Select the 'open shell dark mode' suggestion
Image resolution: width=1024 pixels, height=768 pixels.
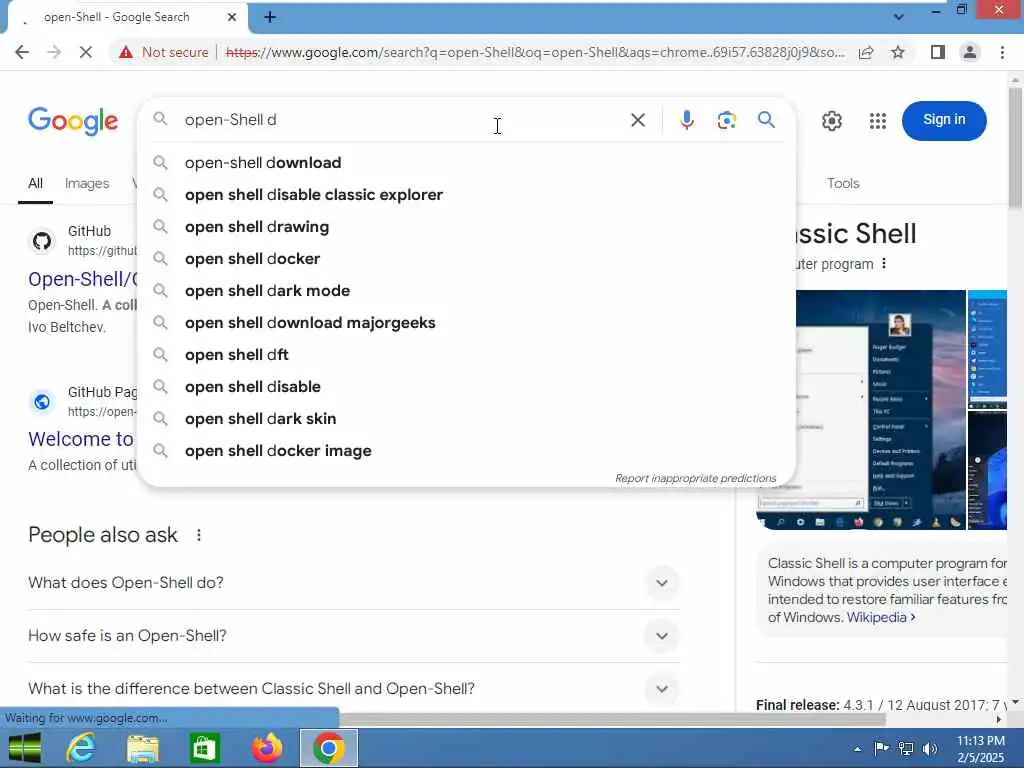tap(467, 291)
